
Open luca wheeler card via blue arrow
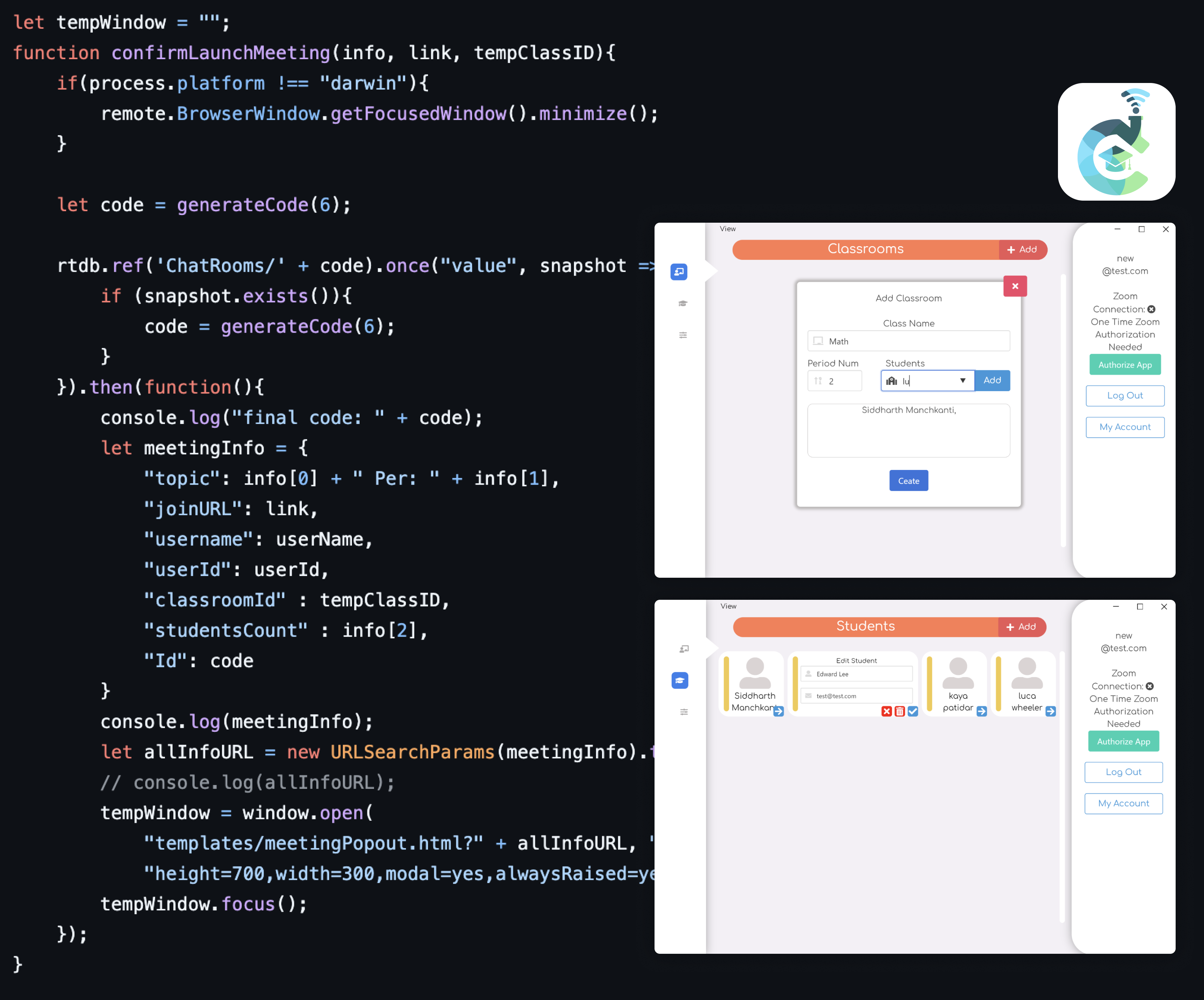pyautogui.click(x=1050, y=711)
